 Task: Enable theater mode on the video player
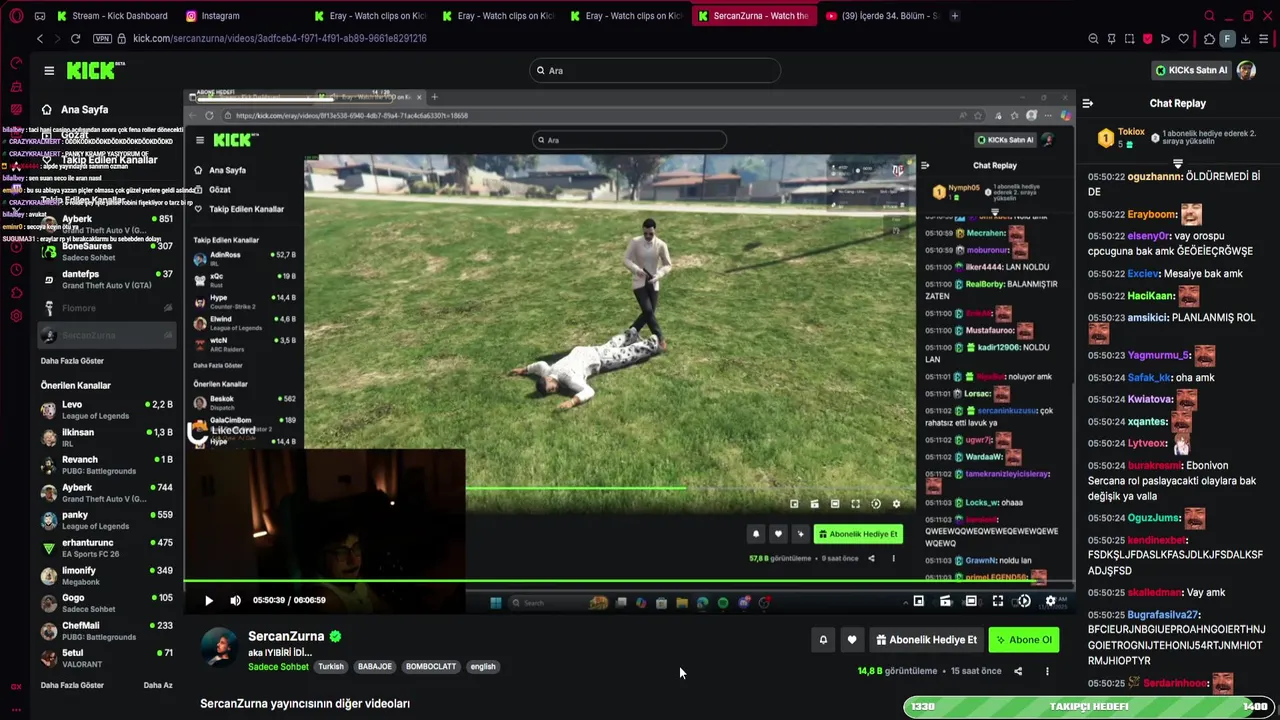click(971, 601)
